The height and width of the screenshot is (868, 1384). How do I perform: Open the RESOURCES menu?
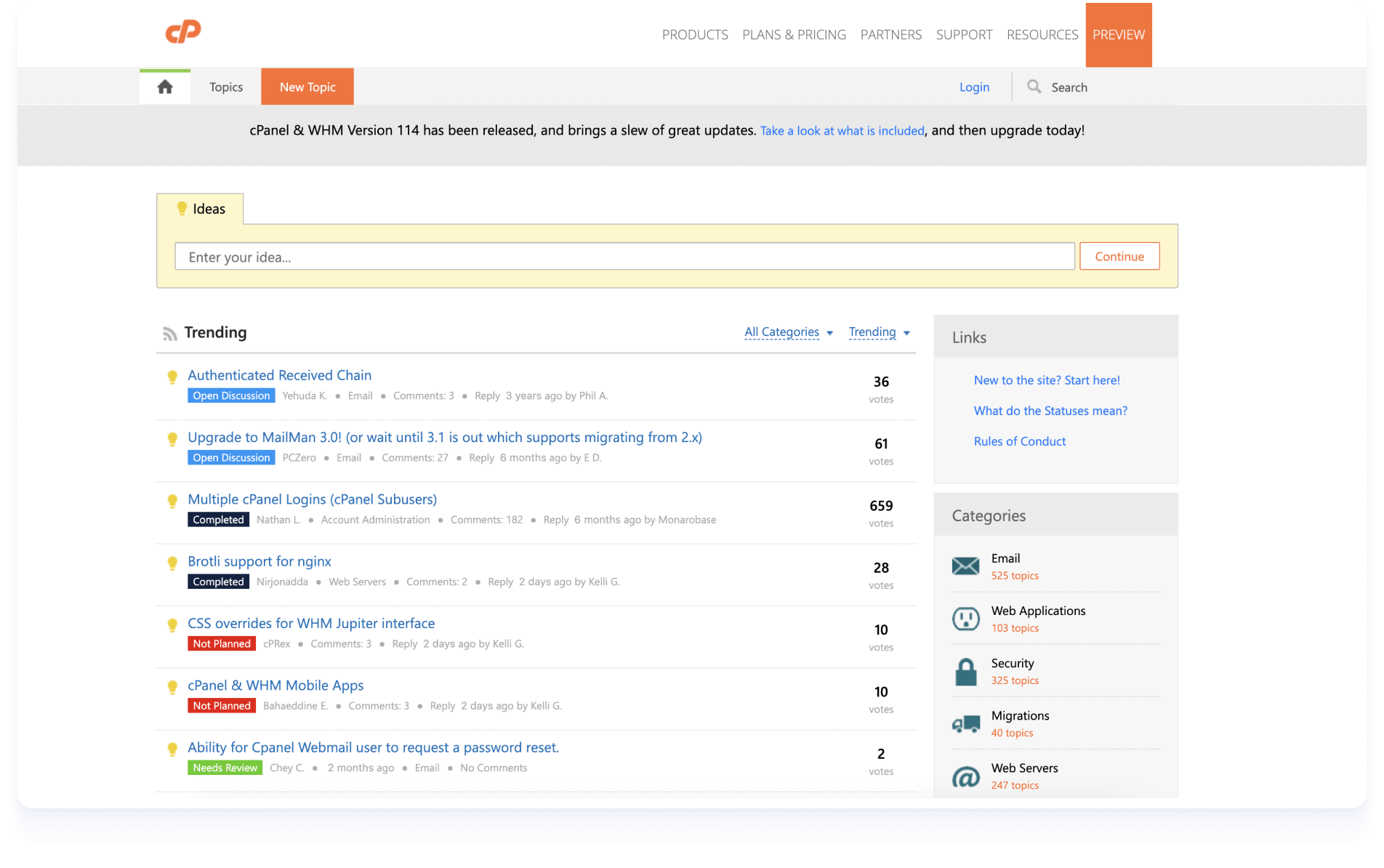point(1042,35)
